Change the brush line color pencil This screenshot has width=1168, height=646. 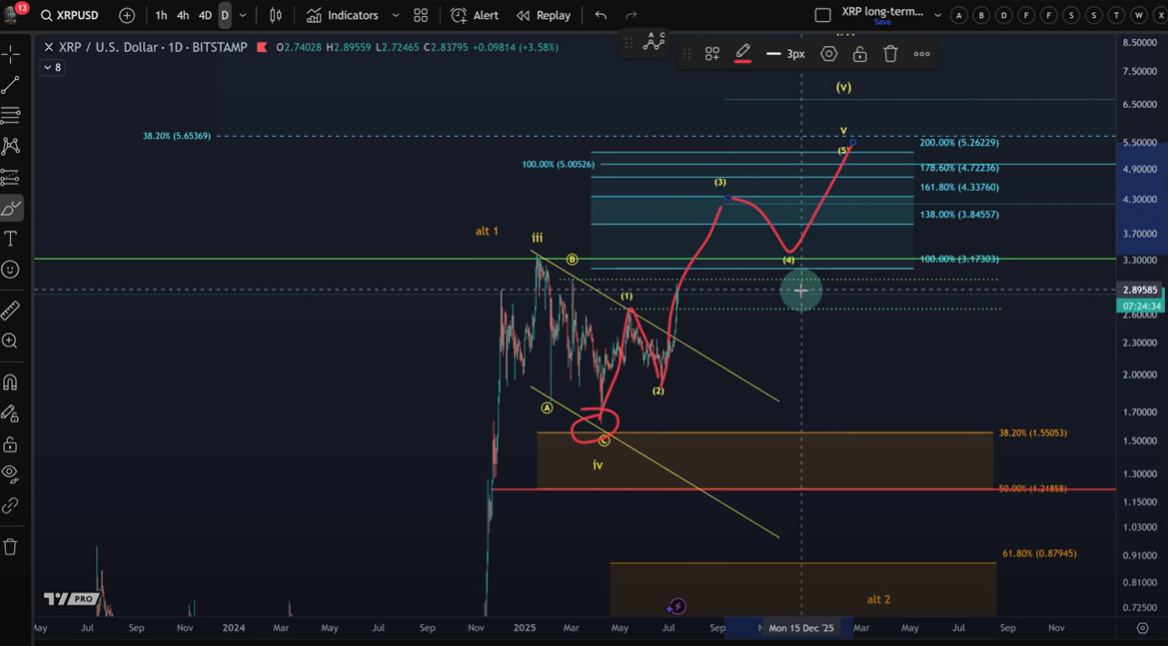click(x=743, y=54)
